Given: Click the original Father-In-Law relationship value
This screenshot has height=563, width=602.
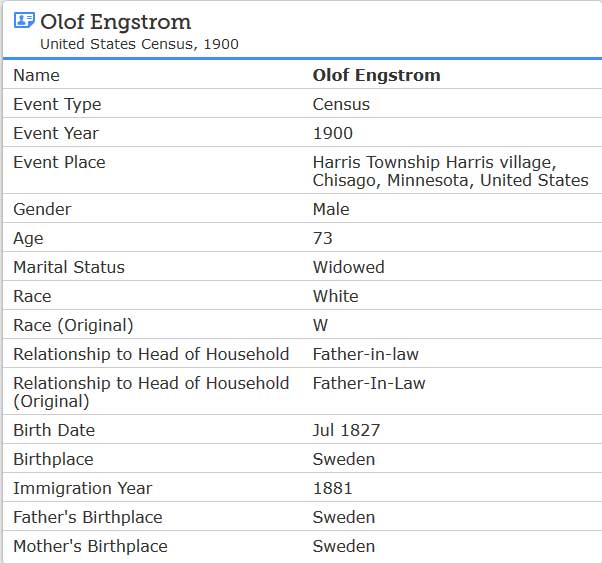Looking at the screenshot, I should pyautogui.click(x=369, y=383).
